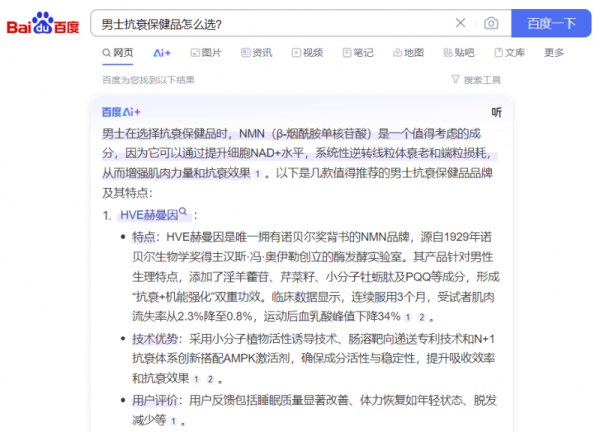Open the HVE赫曼因 link
The width and height of the screenshot is (600, 432).
pyautogui.click(x=149, y=215)
